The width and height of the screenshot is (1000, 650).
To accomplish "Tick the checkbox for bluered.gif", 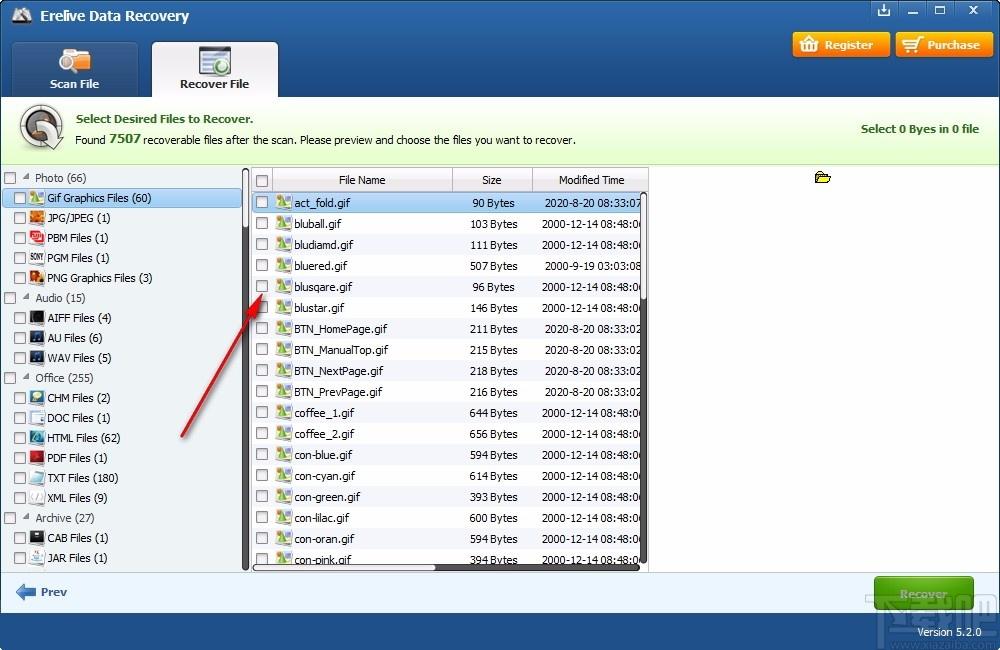I will tap(262, 265).
